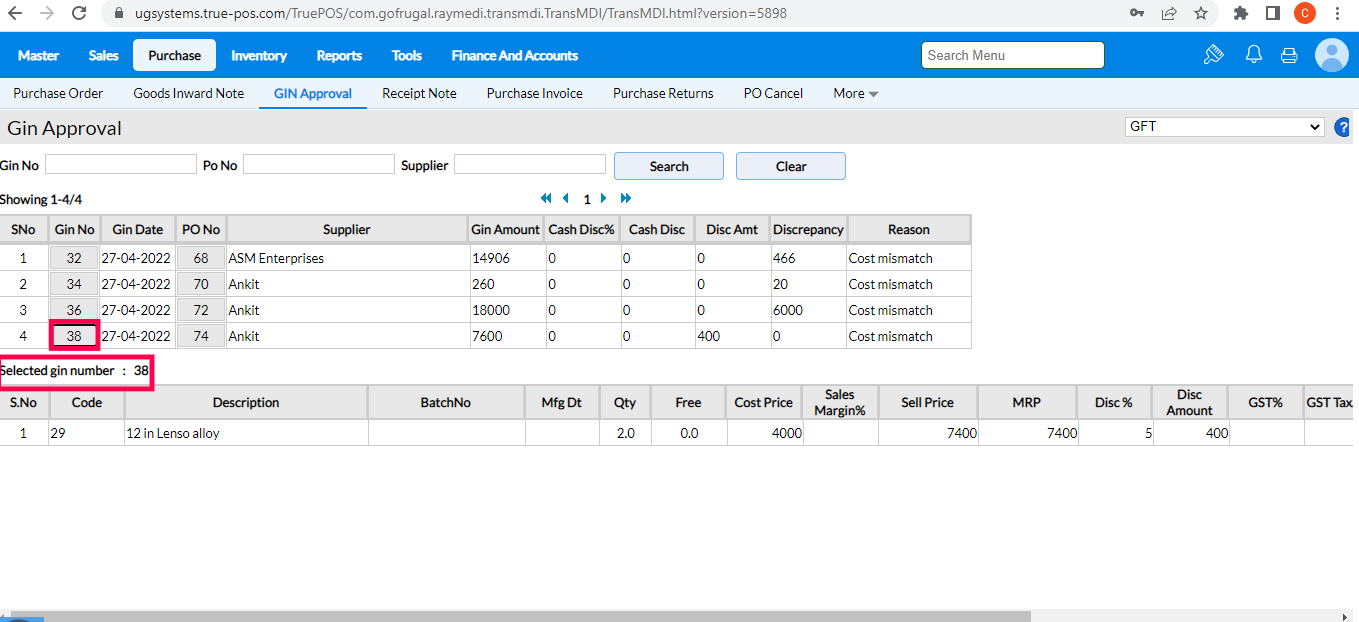Image resolution: width=1359 pixels, height=622 pixels.
Task: Open the browser extensions puzzle icon
Action: 1241,14
